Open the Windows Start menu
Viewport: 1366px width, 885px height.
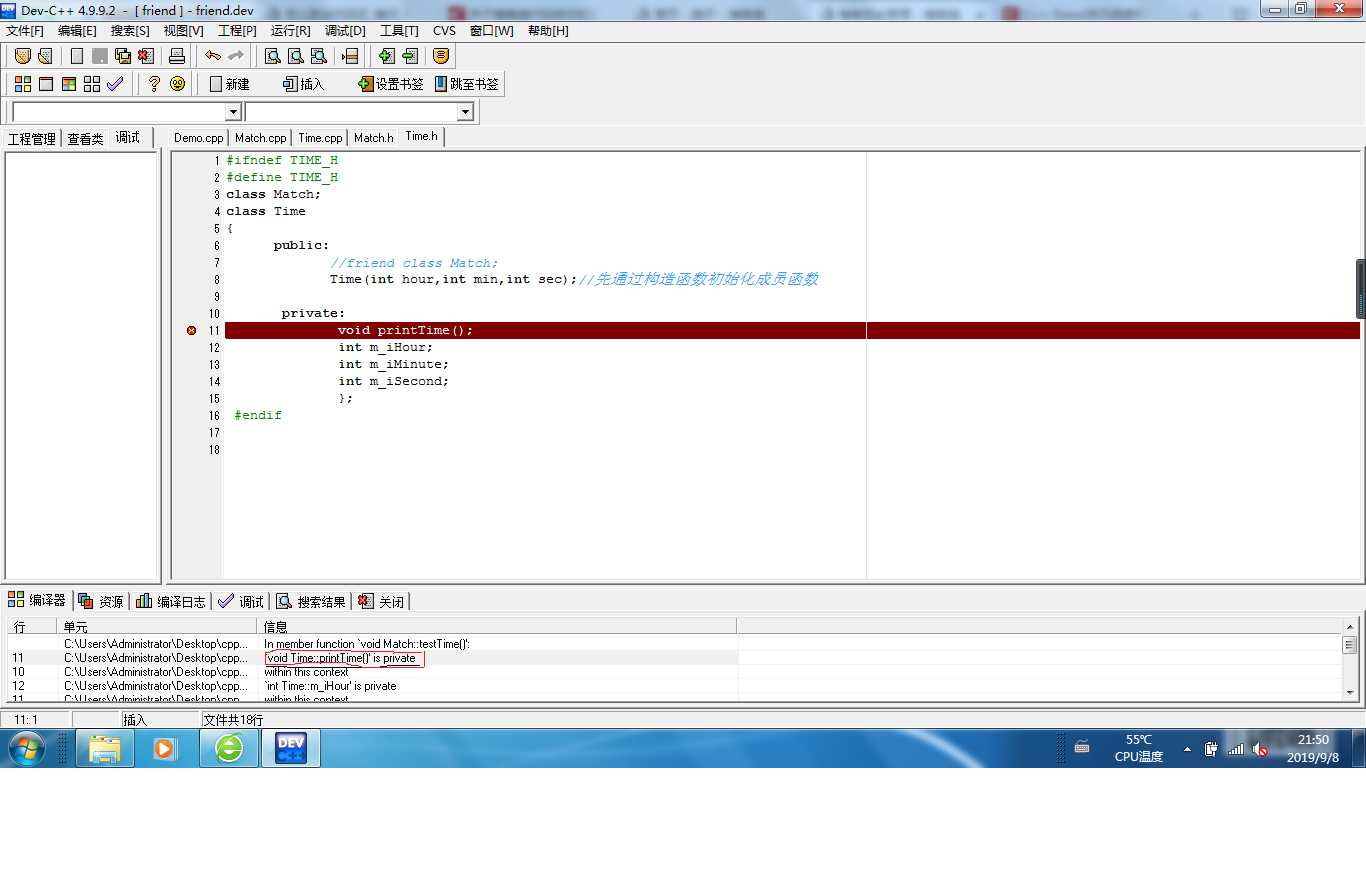(26, 747)
